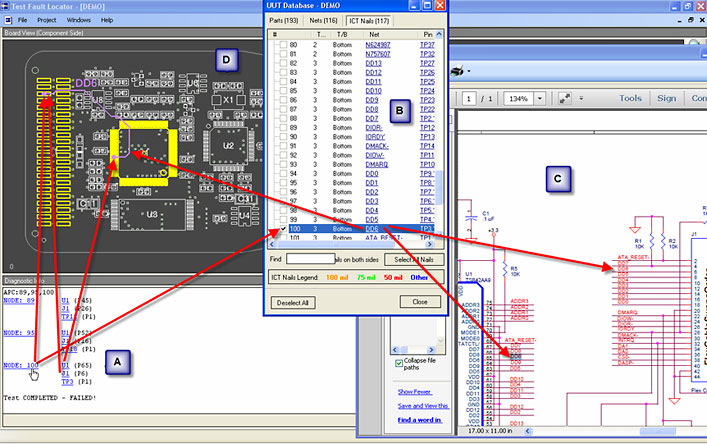This screenshot has height=444, width=707.
Task: Click component U3 on the board view
Action: coord(152,214)
